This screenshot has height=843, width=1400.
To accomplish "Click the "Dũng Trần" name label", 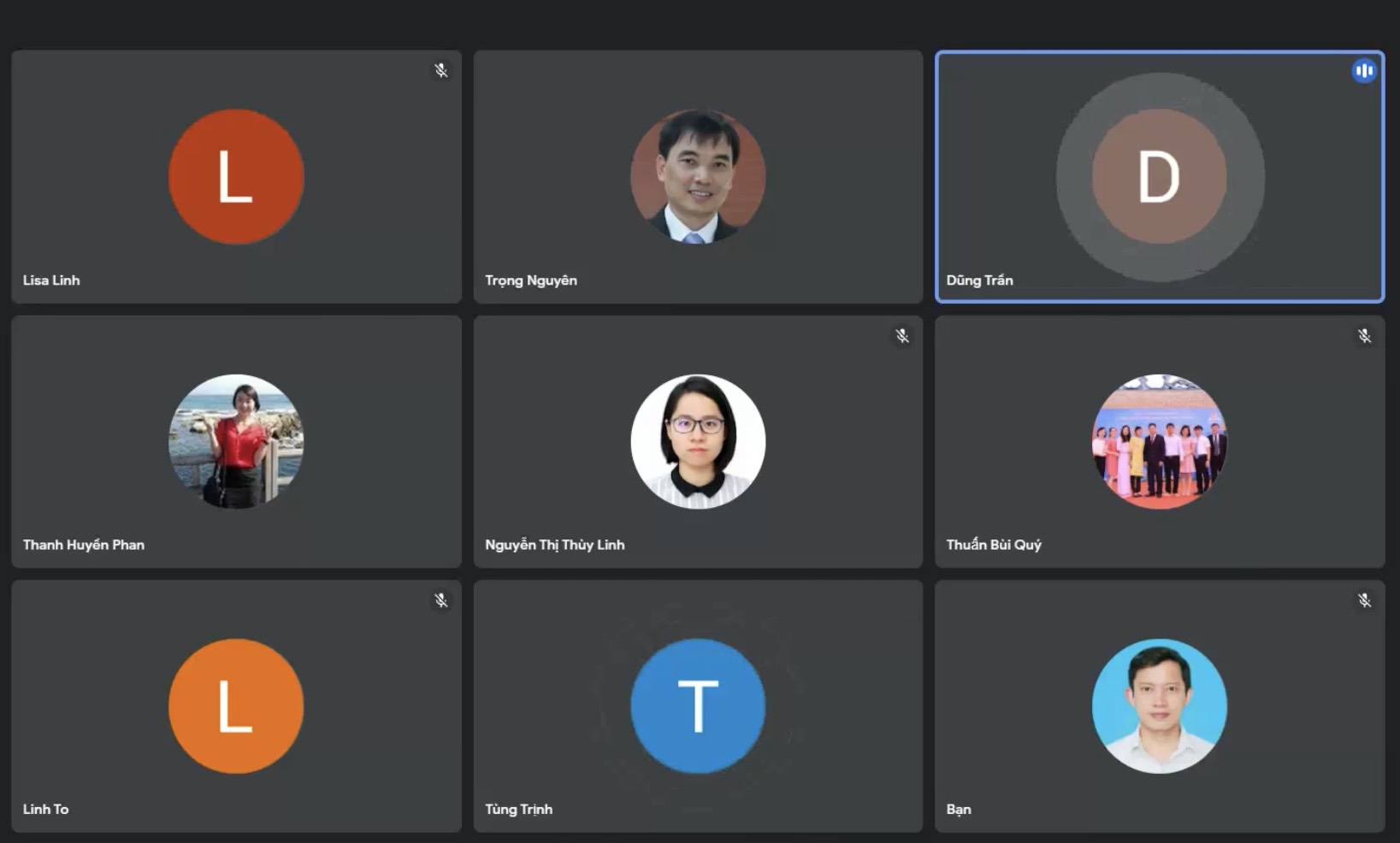I will point(979,280).
